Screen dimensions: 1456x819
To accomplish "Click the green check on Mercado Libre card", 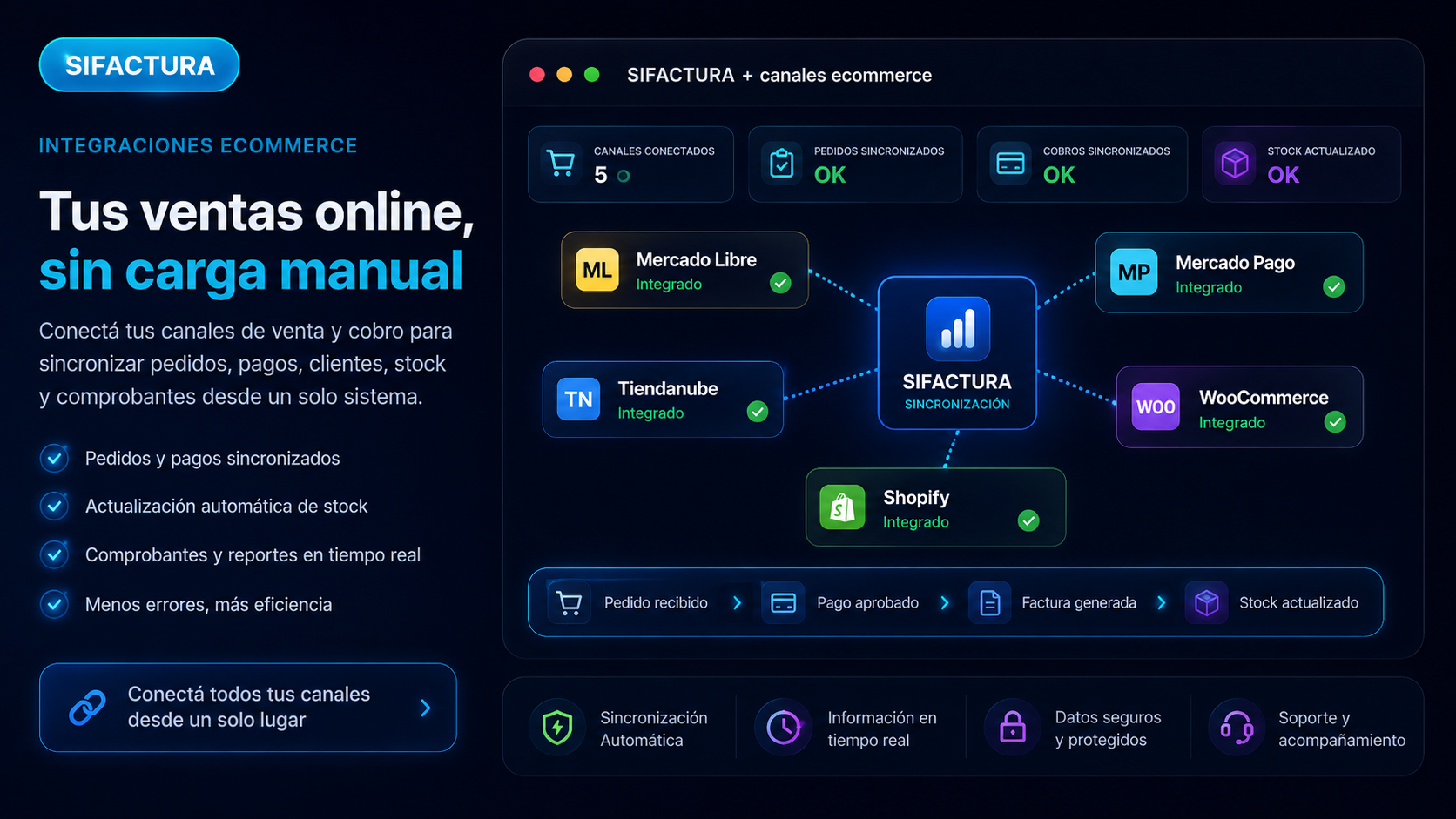I will [x=780, y=283].
